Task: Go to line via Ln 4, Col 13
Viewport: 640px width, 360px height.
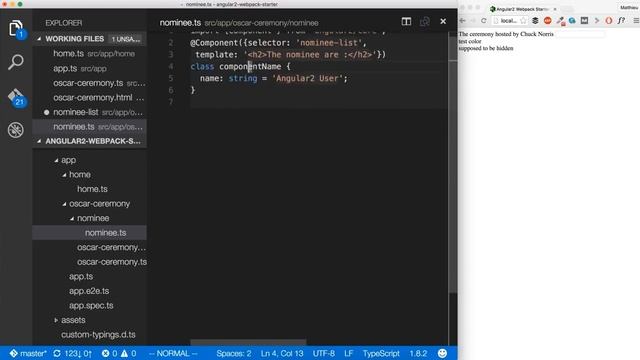Action: (282, 353)
